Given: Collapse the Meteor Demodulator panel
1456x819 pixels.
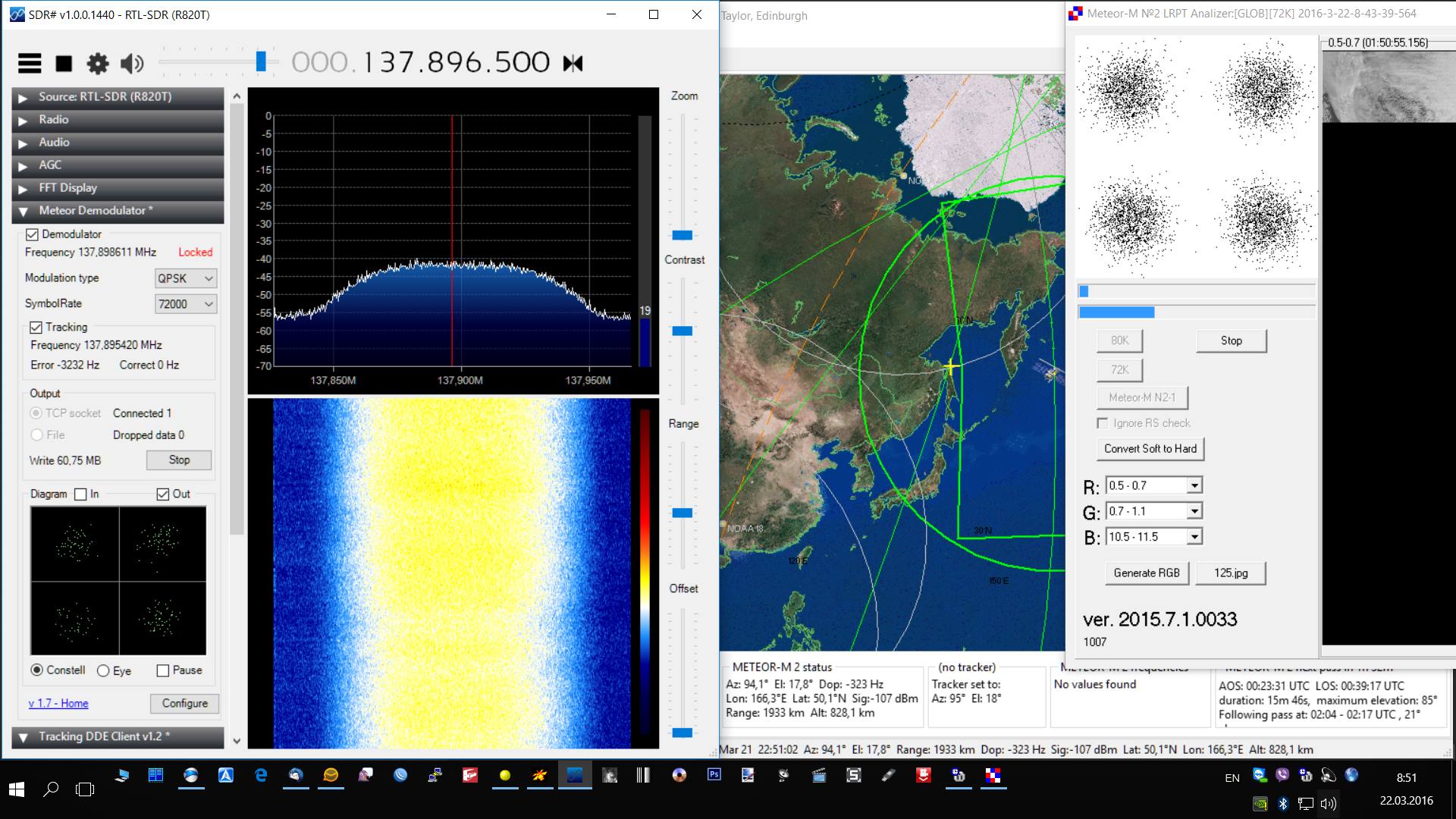Looking at the screenshot, I should point(118,211).
